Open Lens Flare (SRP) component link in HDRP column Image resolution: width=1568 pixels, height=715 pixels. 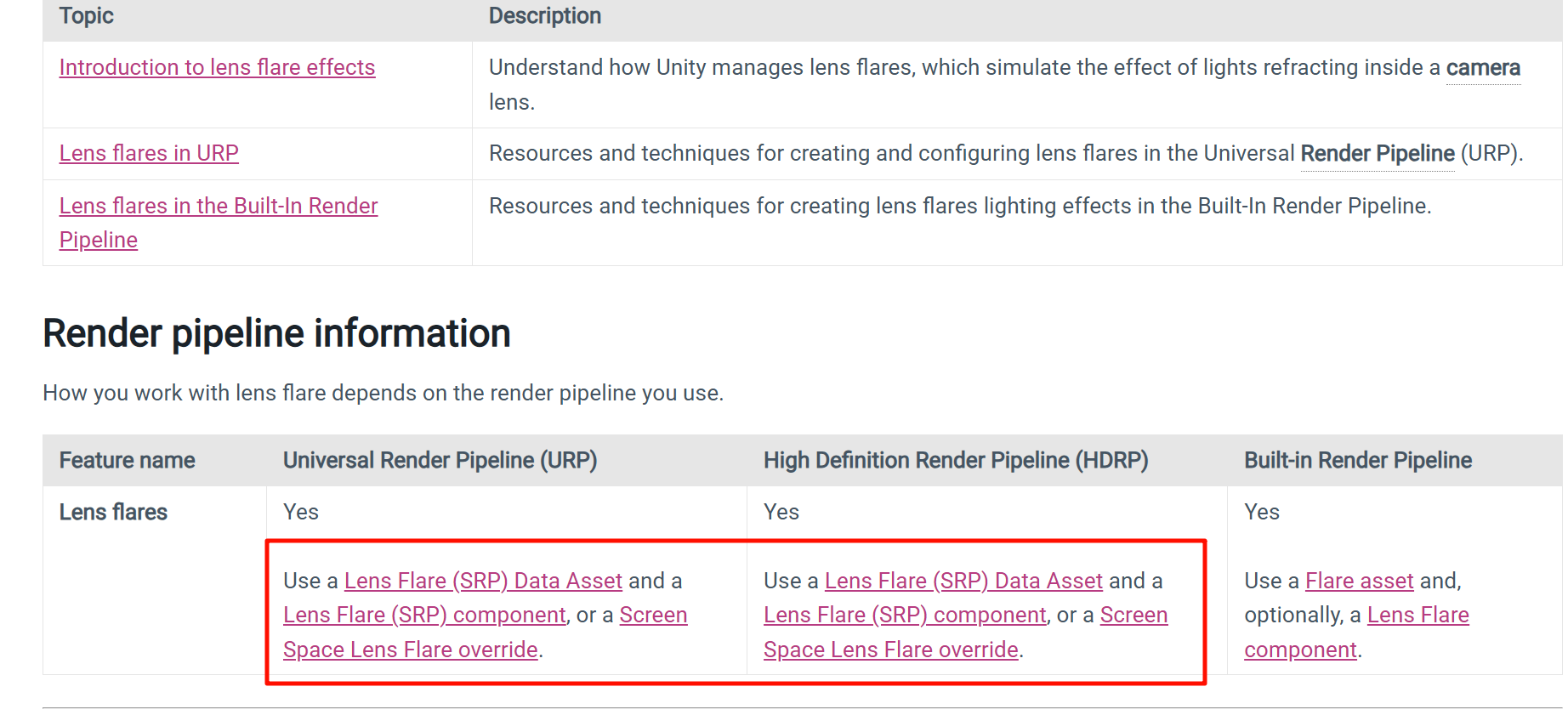click(x=905, y=615)
